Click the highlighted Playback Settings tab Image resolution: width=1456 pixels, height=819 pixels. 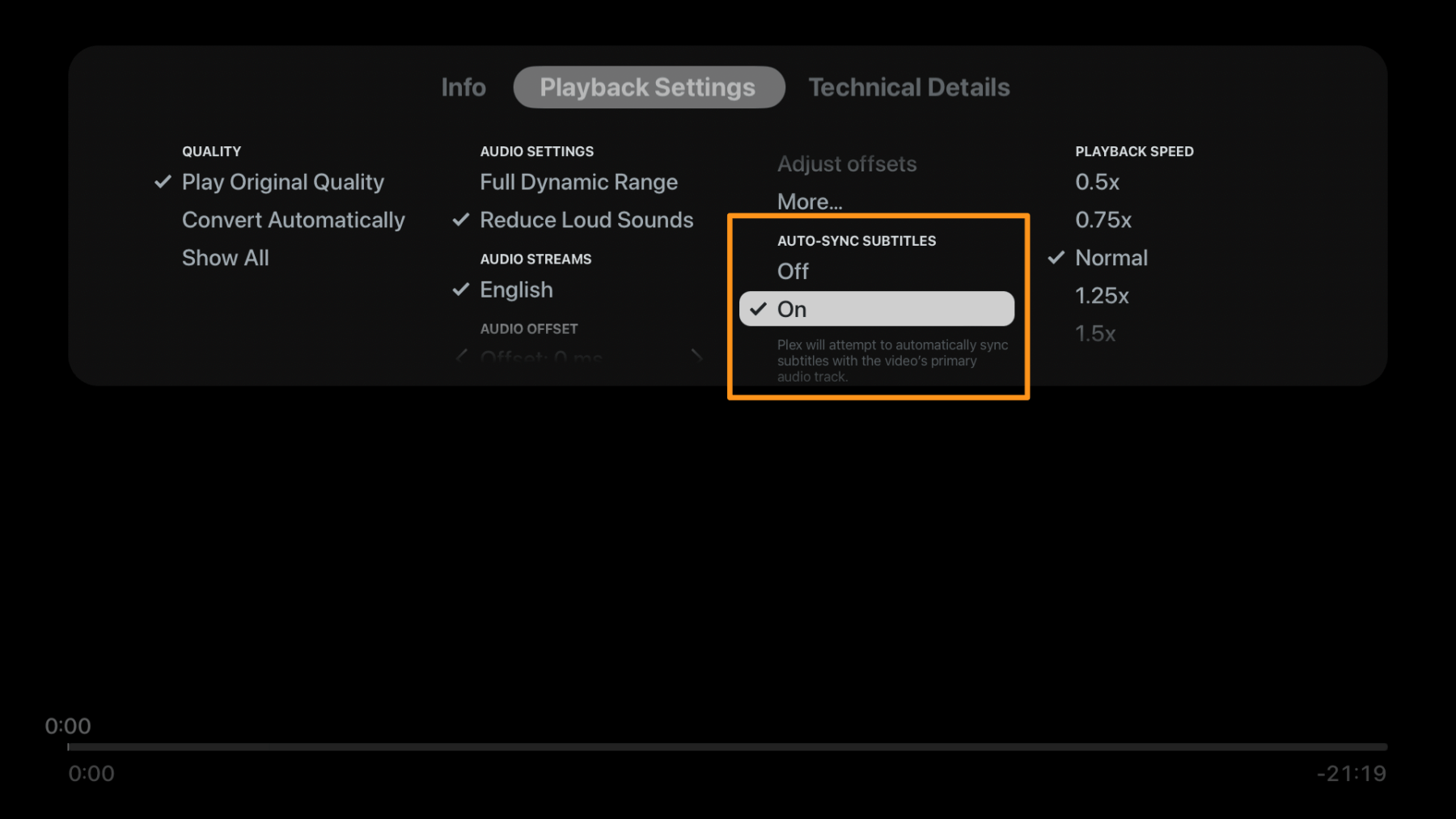(648, 87)
